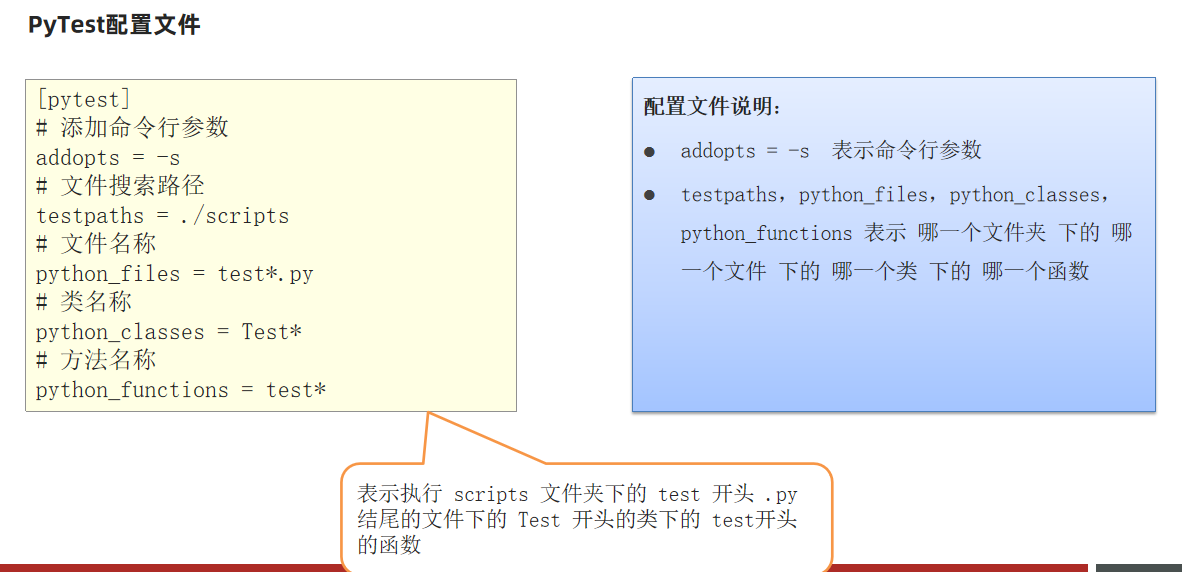Click callout line "表示执行 scripts 文件夹下的"
Viewport: 1182px width, 572px height.
click(577, 494)
